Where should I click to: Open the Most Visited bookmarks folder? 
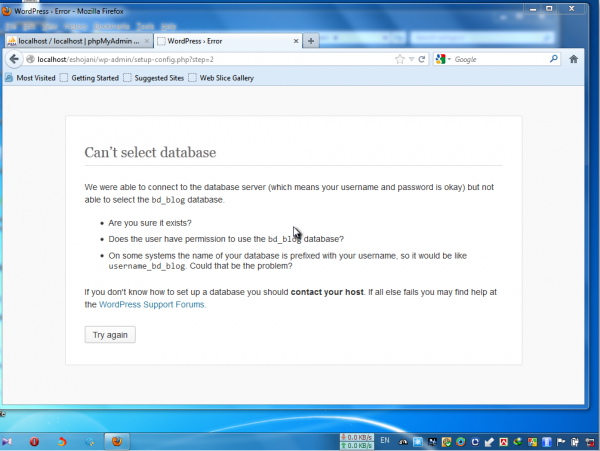31,78
